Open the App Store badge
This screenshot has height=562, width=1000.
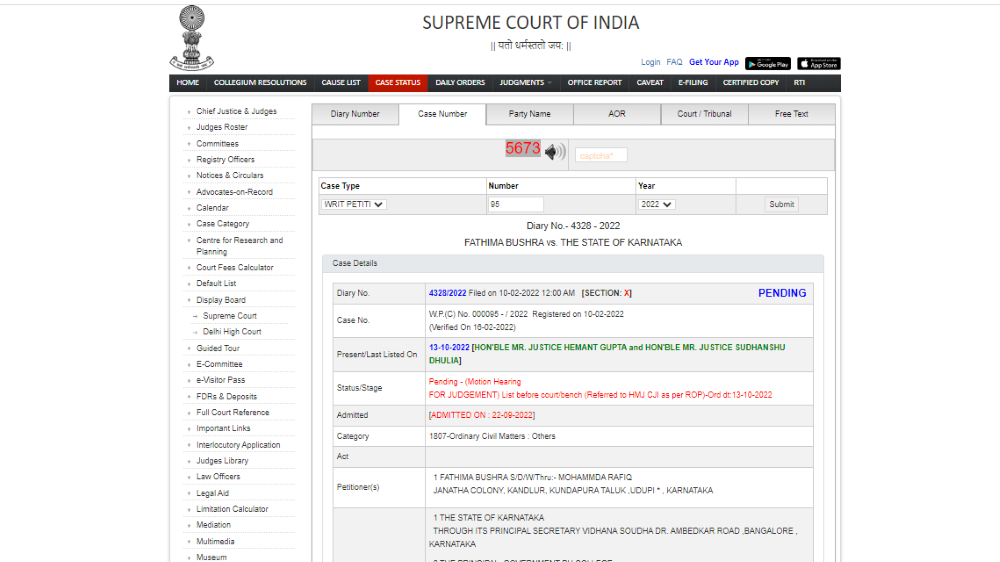click(818, 63)
